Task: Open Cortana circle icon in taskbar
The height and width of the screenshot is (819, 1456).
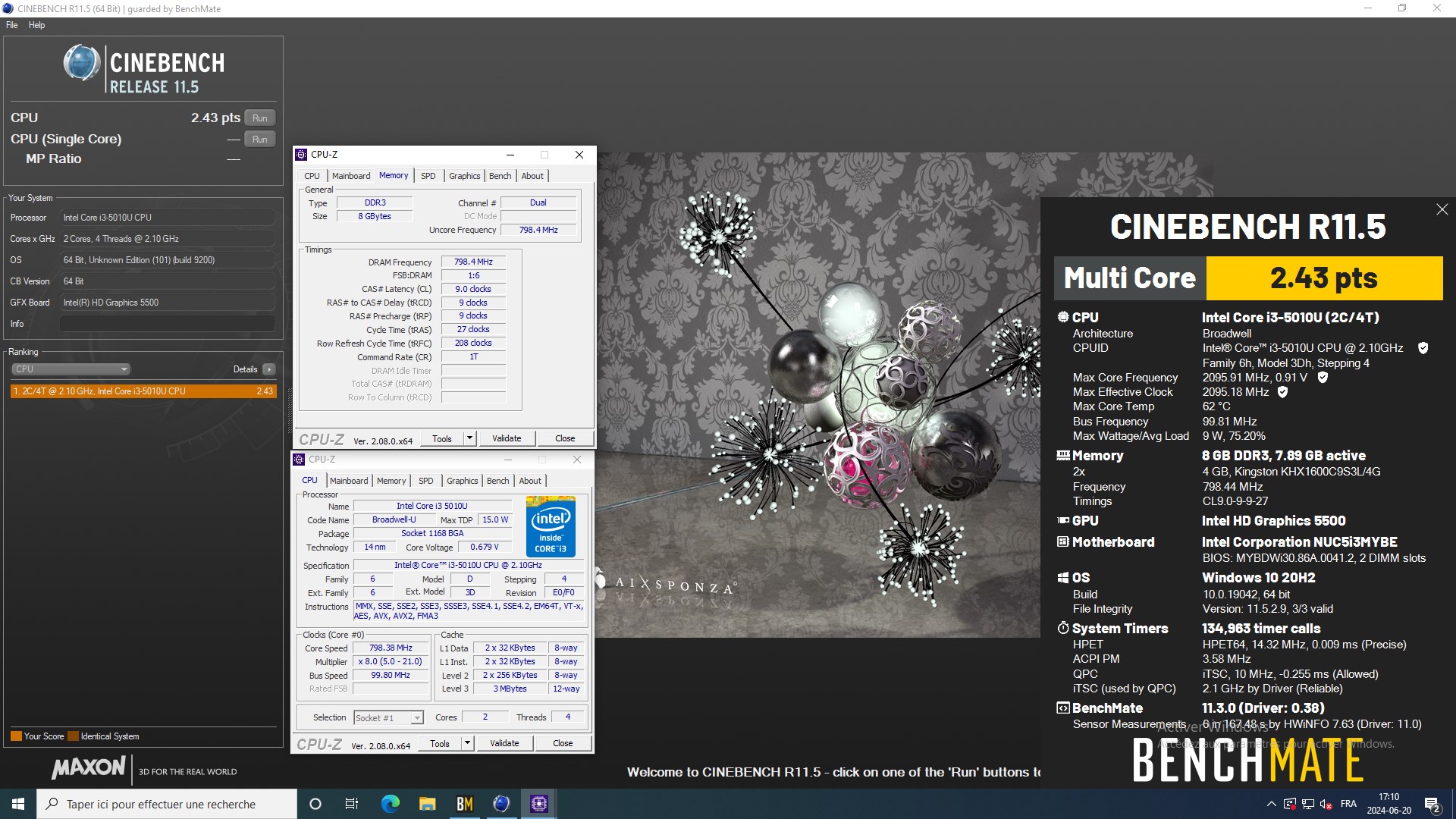Action: (x=315, y=804)
